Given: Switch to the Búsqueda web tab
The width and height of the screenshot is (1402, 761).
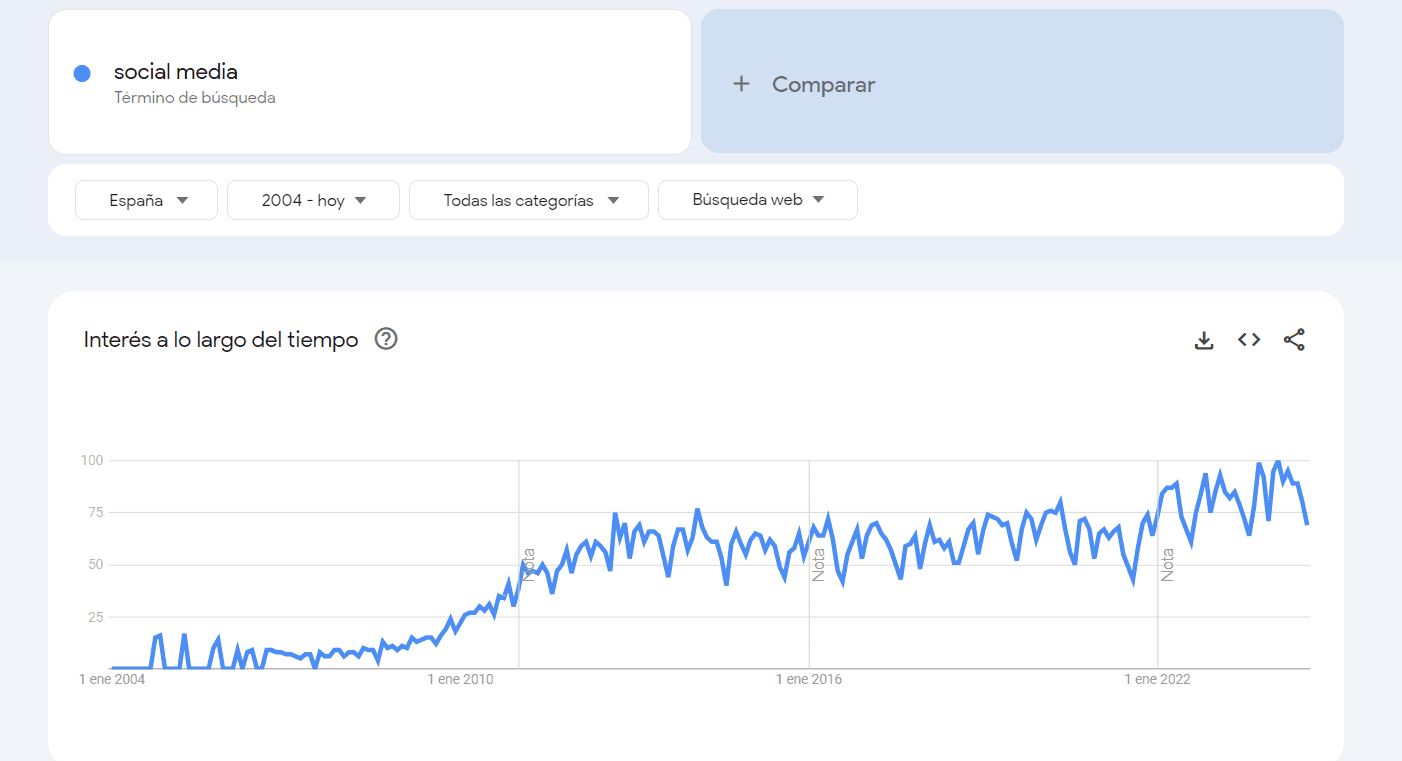Looking at the screenshot, I should tap(757, 199).
